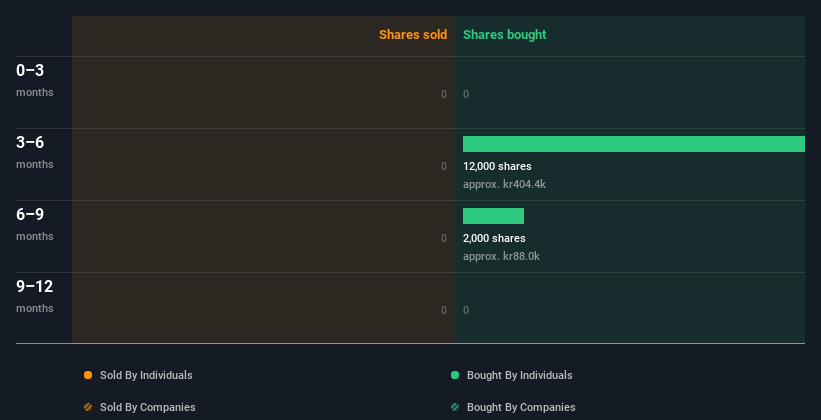The height and width of the screenshot is (420, 821).
Task: Select the 0–3 months row label
Action: (x=34, y=79)
